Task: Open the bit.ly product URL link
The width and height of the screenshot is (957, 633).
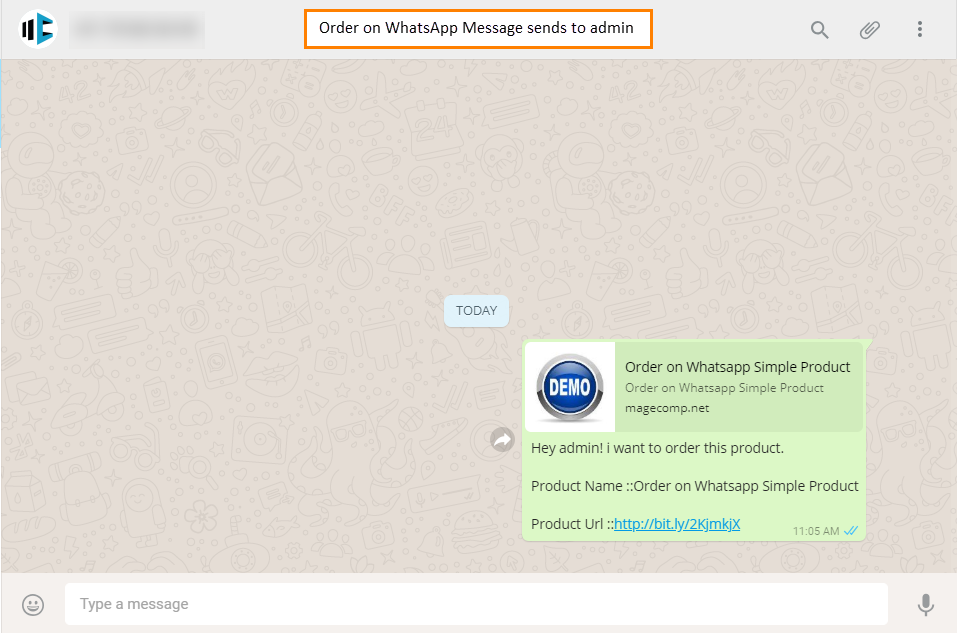Action: [x=677, y=524]
